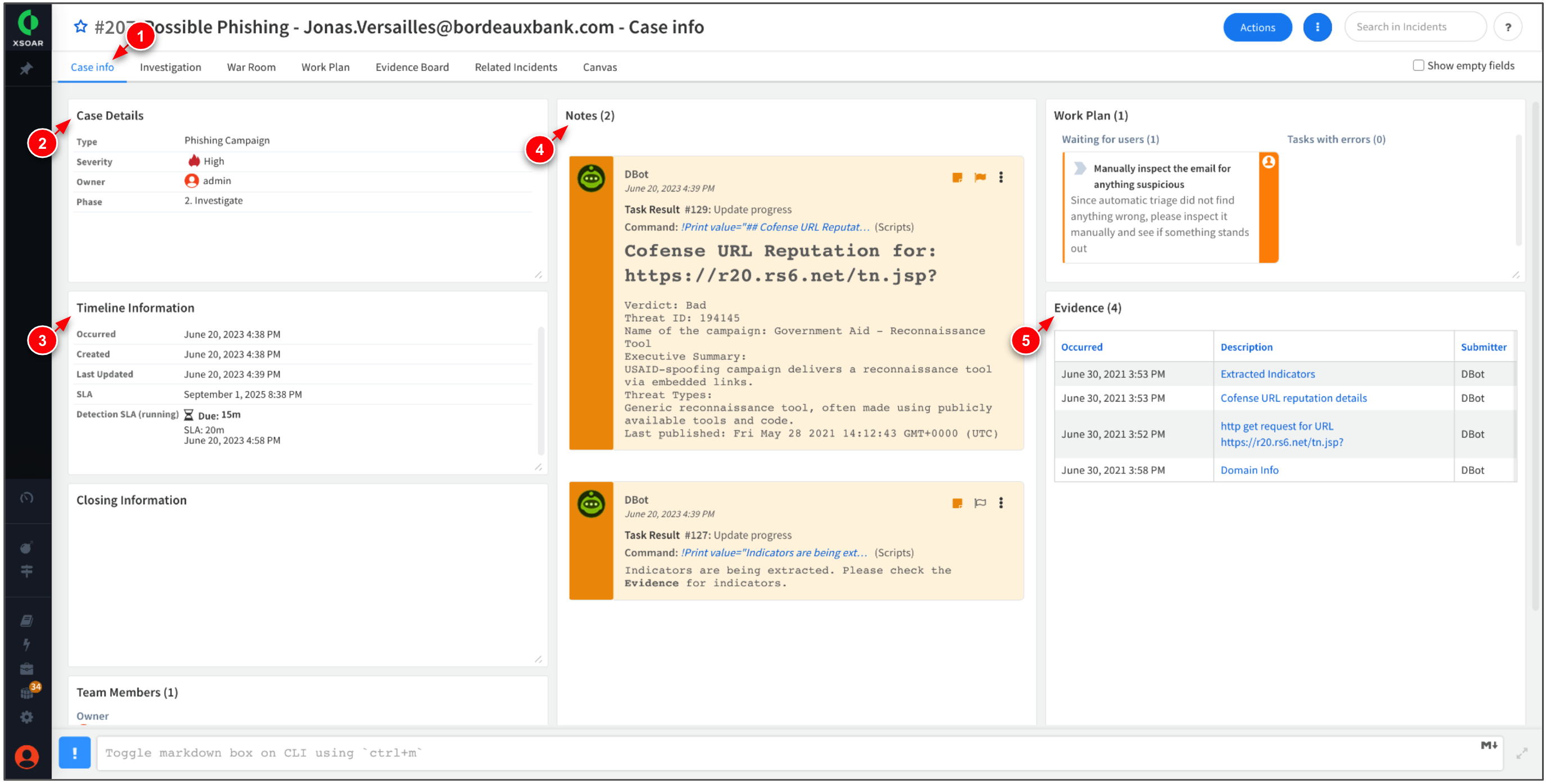
Task: Click the Actions button icon
Action: coord(1257,26)
